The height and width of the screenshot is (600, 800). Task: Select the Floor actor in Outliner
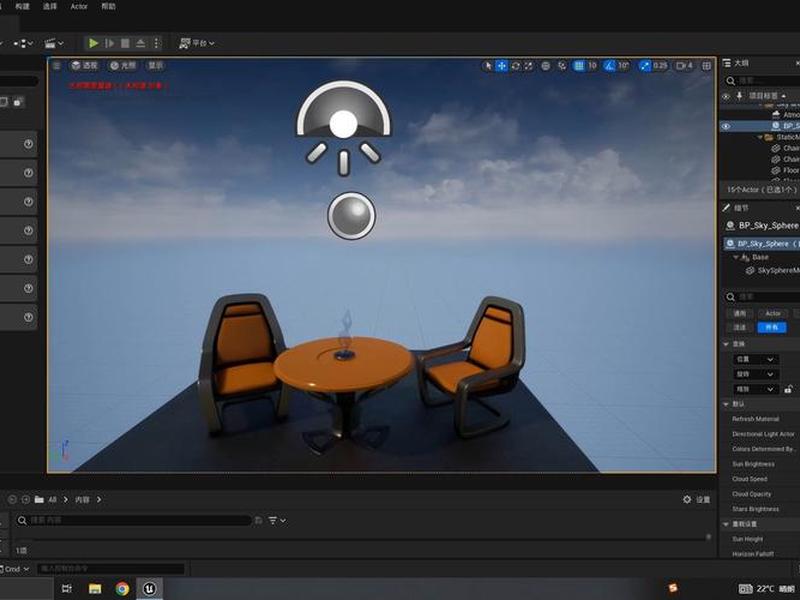point(791,170)
